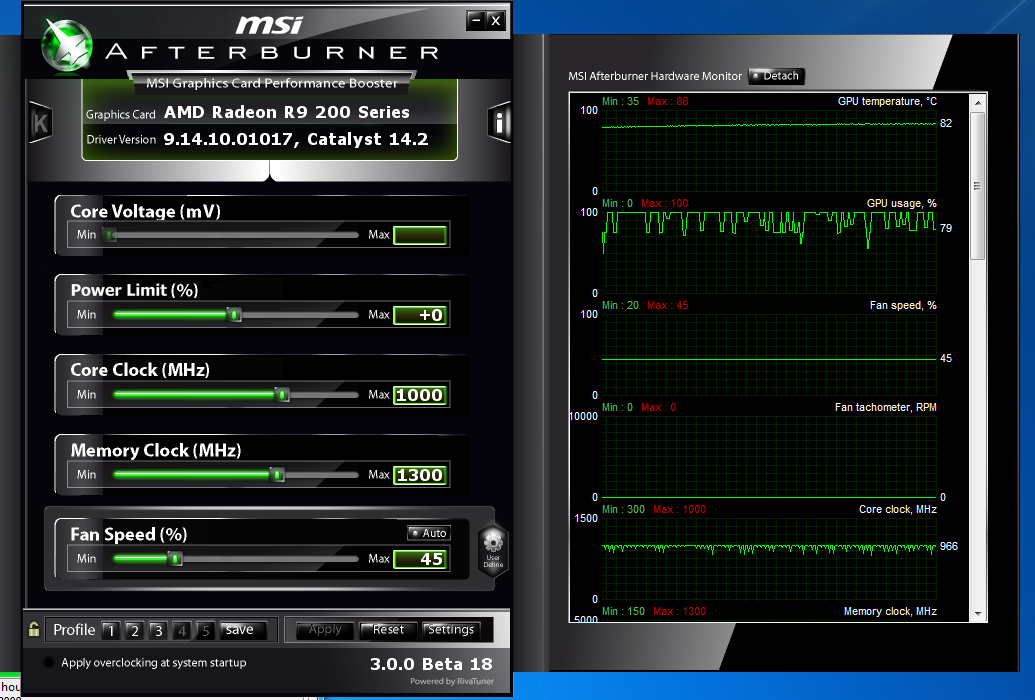Click the Power Limit +0 value field
This screenshot has height=700, width=1035.
(x=420, y=315)
